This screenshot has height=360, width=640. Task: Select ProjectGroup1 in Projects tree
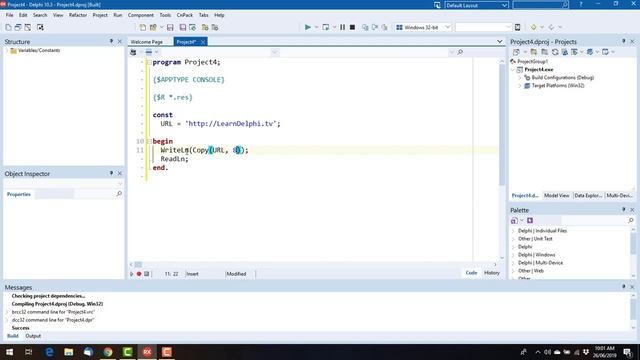(x=532, y=62)
